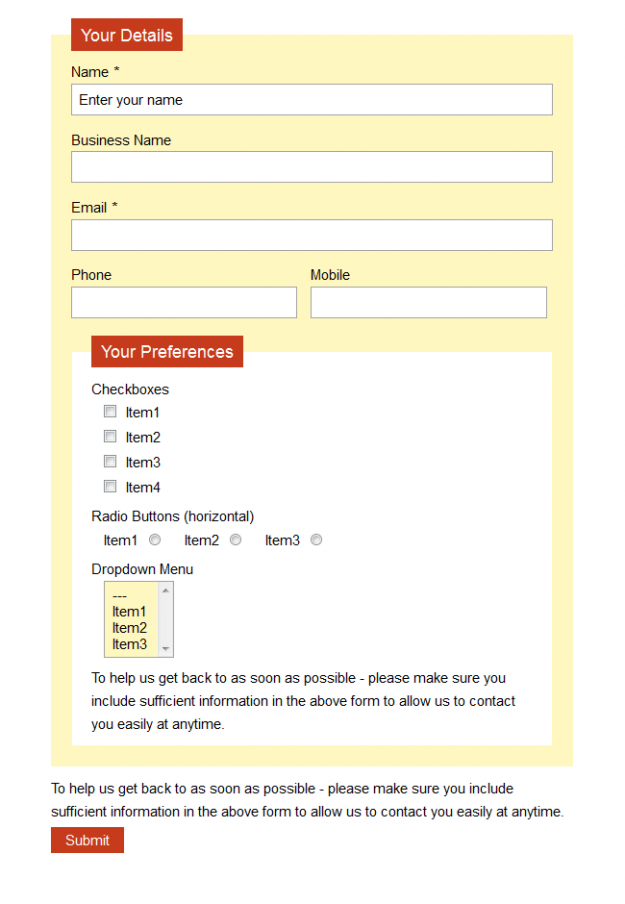625x904 pixels.
Task: Click the dropdown list scroll up arrow
Action: (166, 590)
